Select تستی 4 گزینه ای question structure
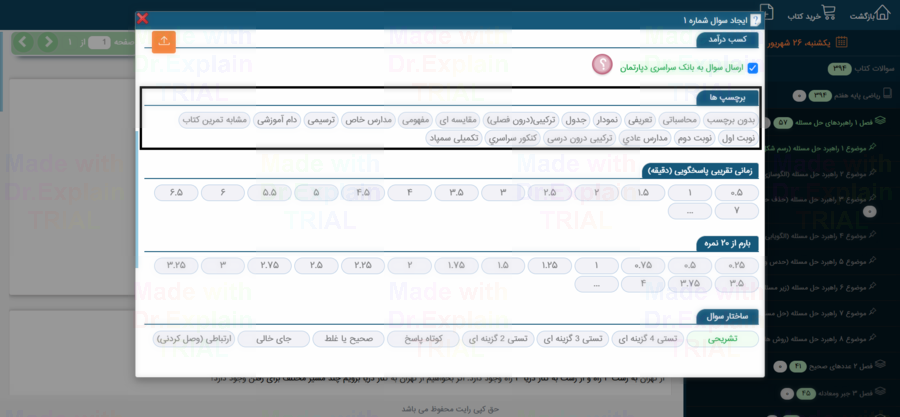Viewport: 900px width, 417px height. [647, 339]
